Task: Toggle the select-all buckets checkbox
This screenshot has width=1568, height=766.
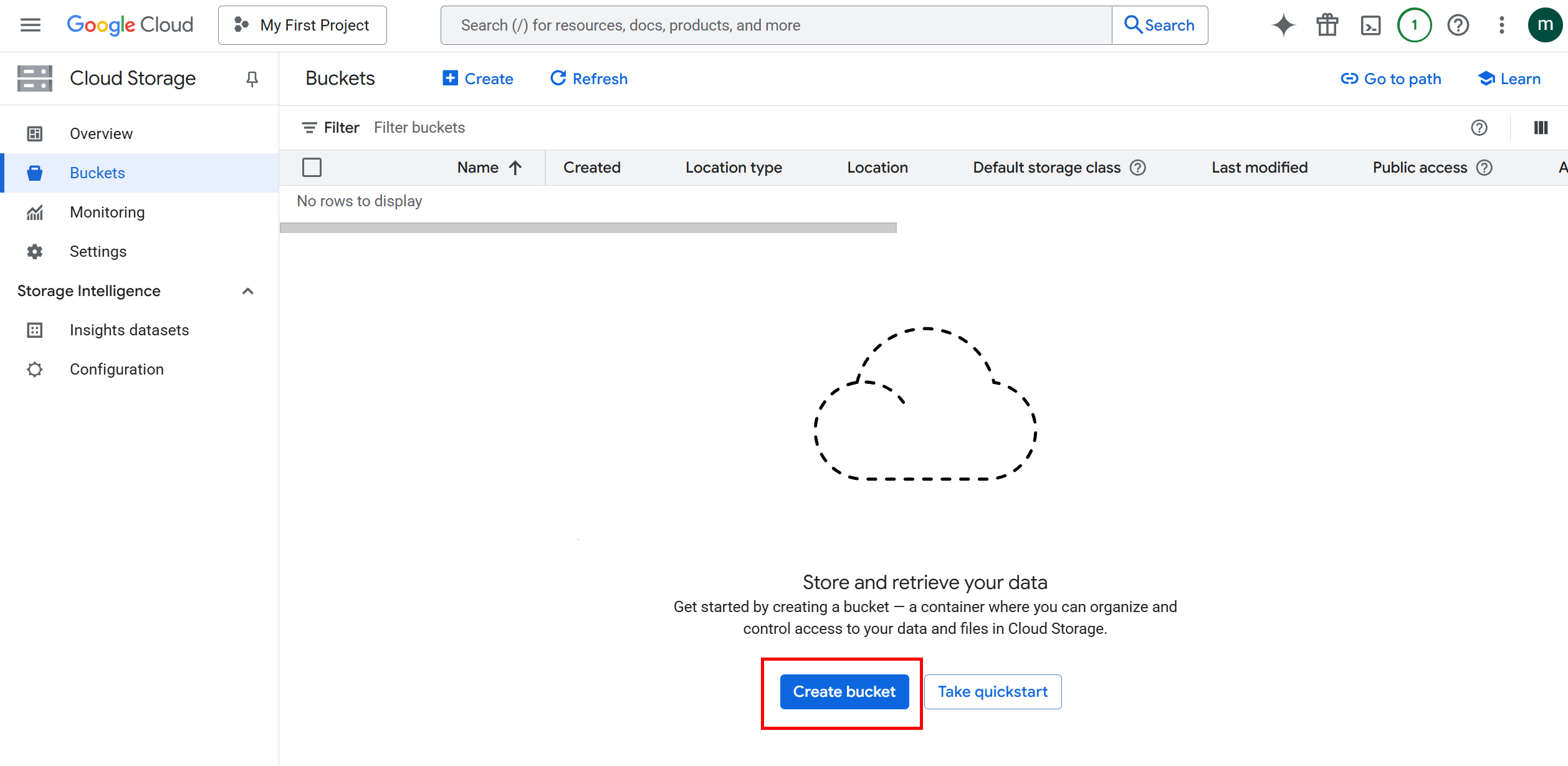Action: (x=312, y=167)
